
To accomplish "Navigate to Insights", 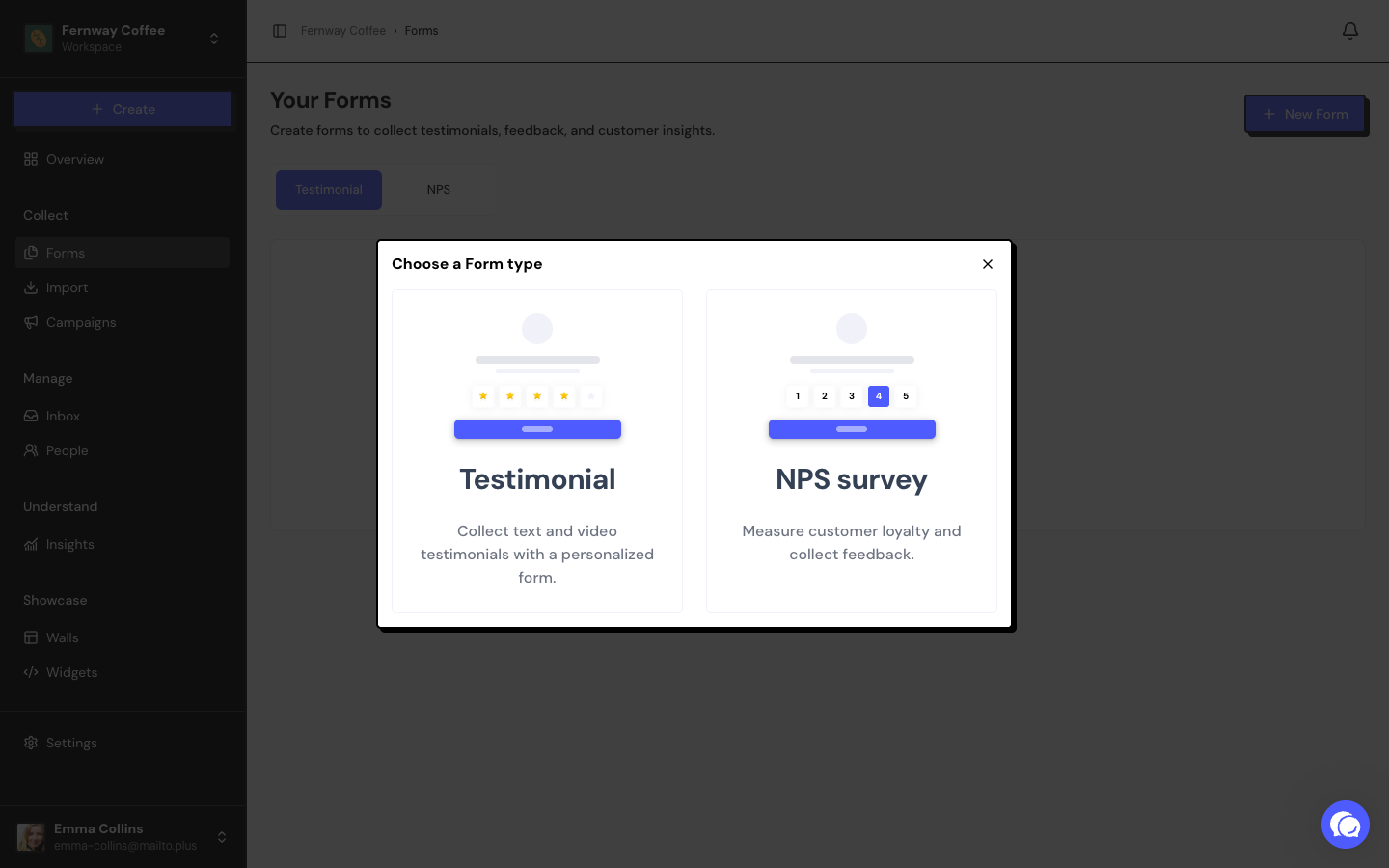I will point(123,544).
